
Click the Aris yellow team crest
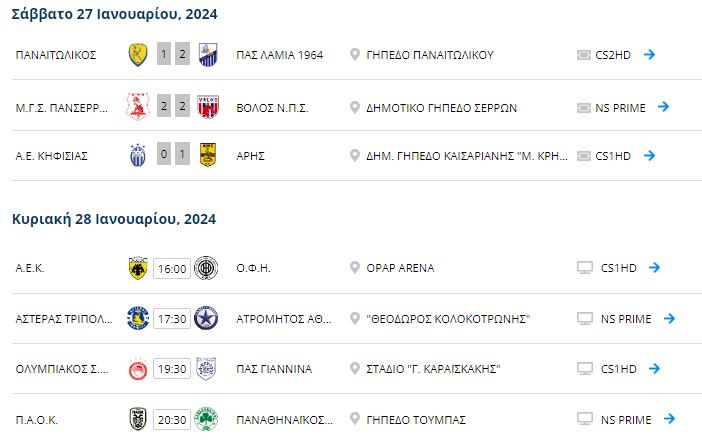click(x=208, y=155)
